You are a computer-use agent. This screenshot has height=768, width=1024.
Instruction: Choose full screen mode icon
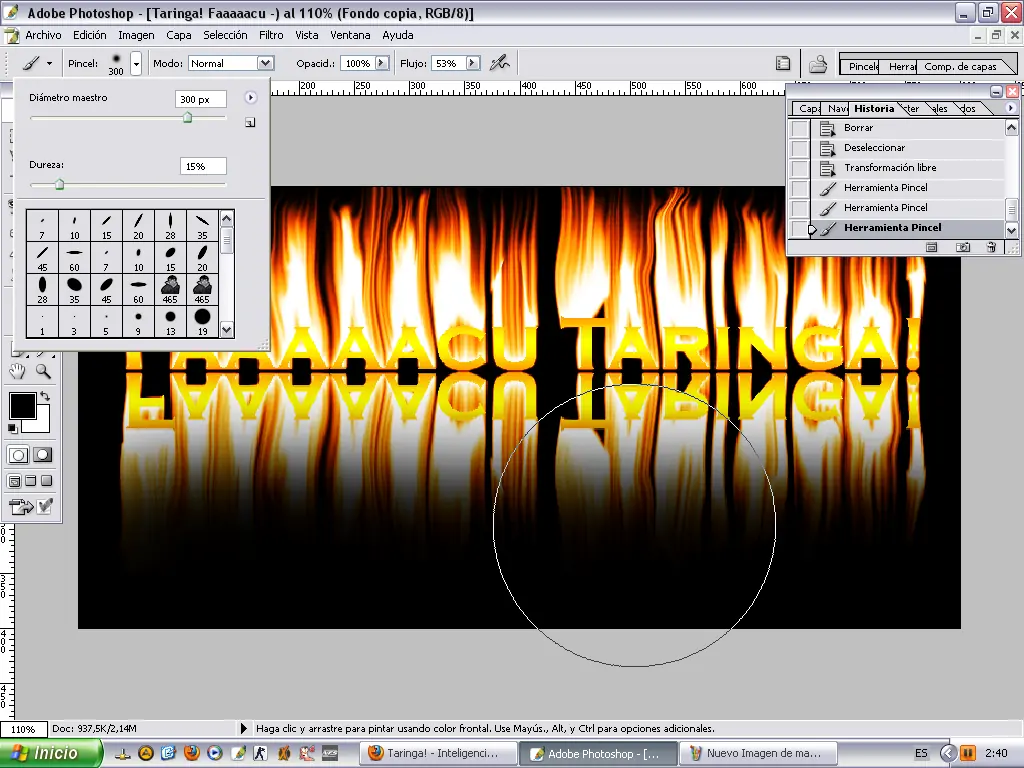click(x=46, y=481)
